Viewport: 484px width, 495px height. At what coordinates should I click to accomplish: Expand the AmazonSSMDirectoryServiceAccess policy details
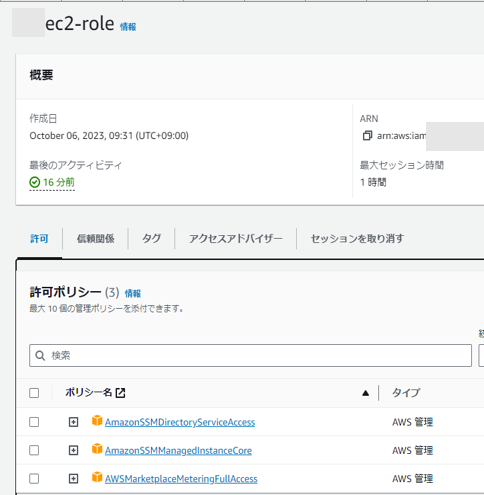tap(73, 422)
